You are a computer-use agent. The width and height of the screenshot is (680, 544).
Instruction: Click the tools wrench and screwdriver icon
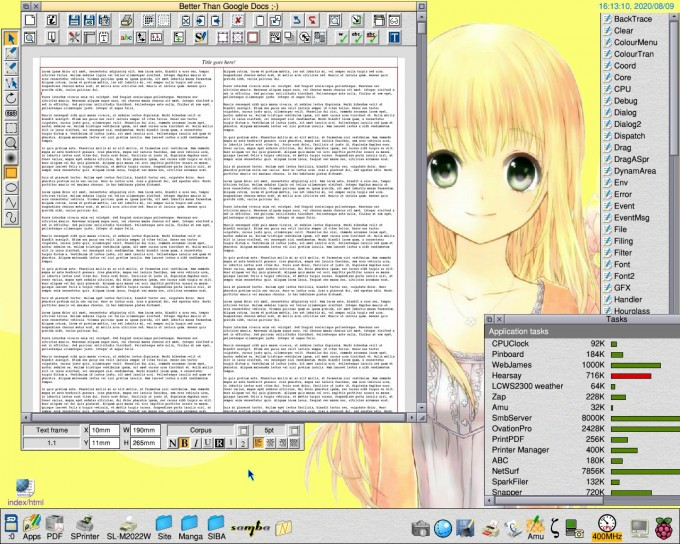74,37
